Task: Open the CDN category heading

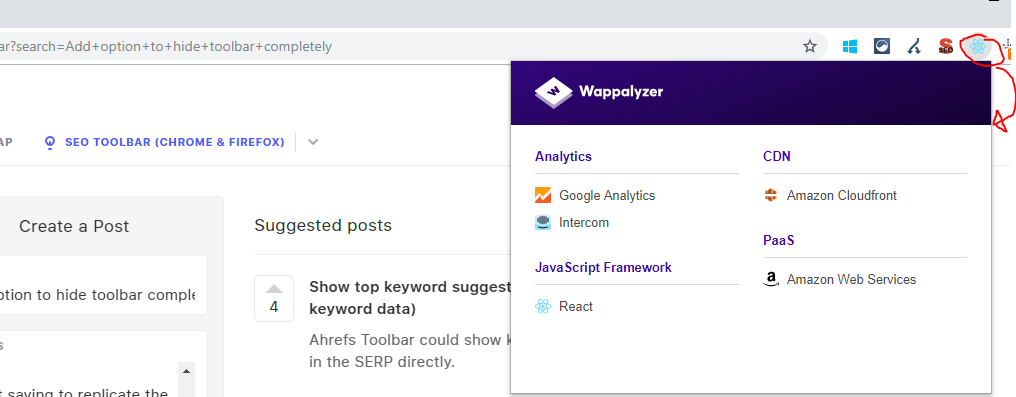Action: [x=777, y=156]
